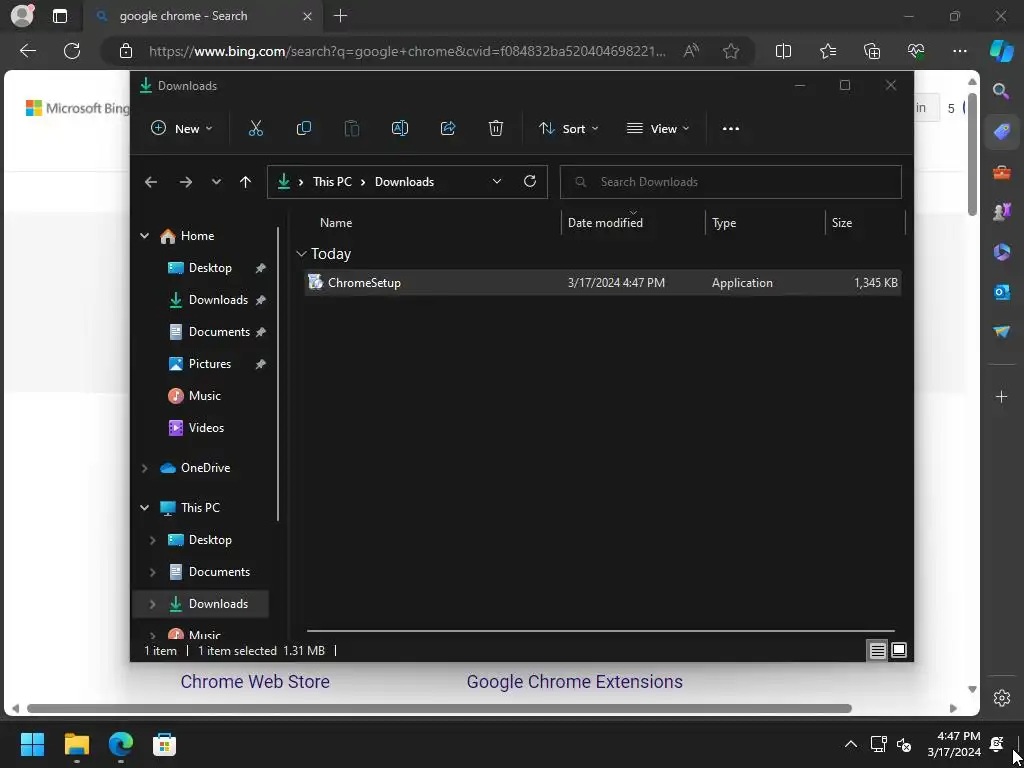Viewport: 1024px width, 768px height.
Task: Open the See more three-dots menu
Action: click(731, 129)
